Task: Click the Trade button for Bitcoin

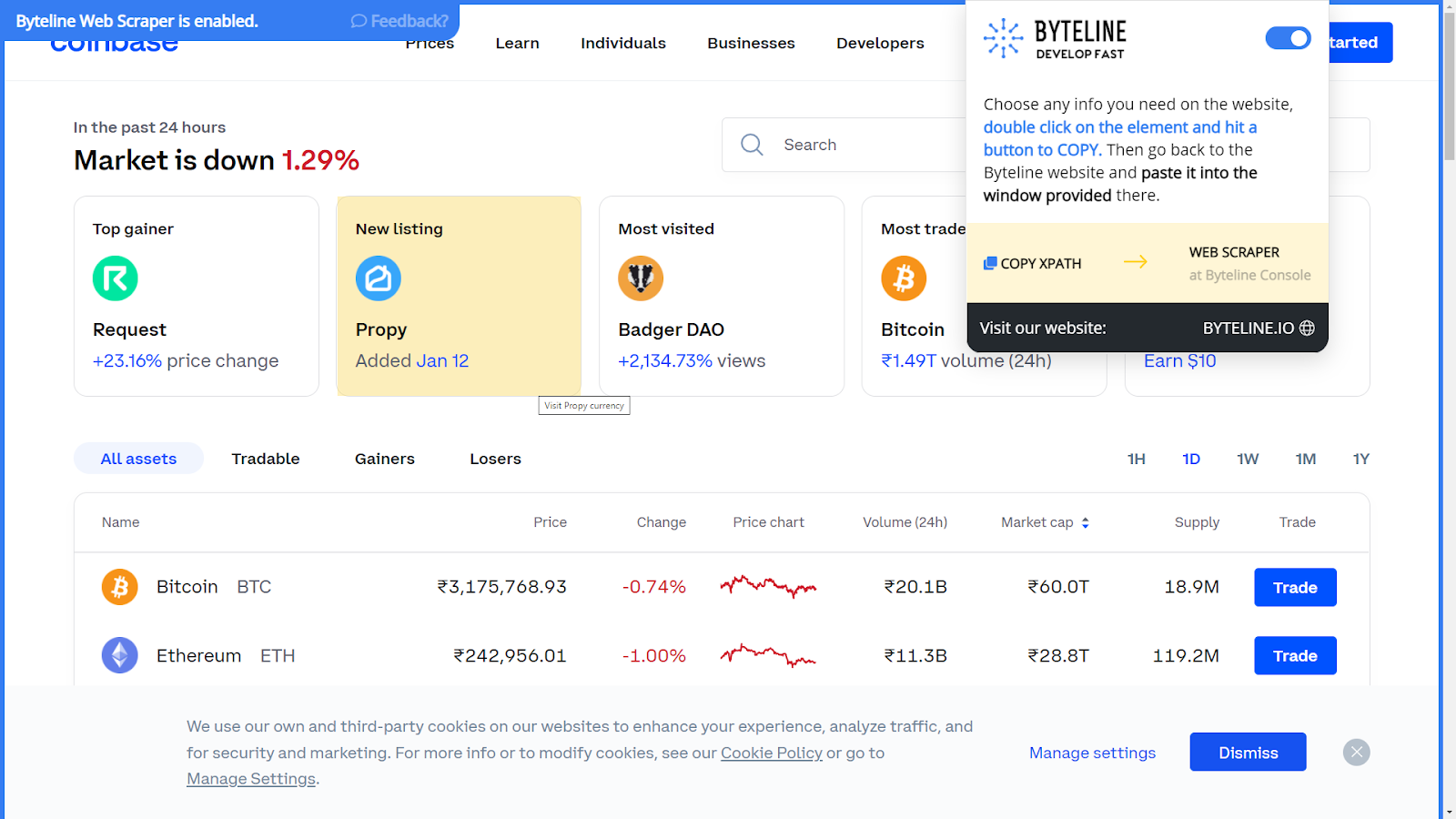Action: [x=1296, y=587]
